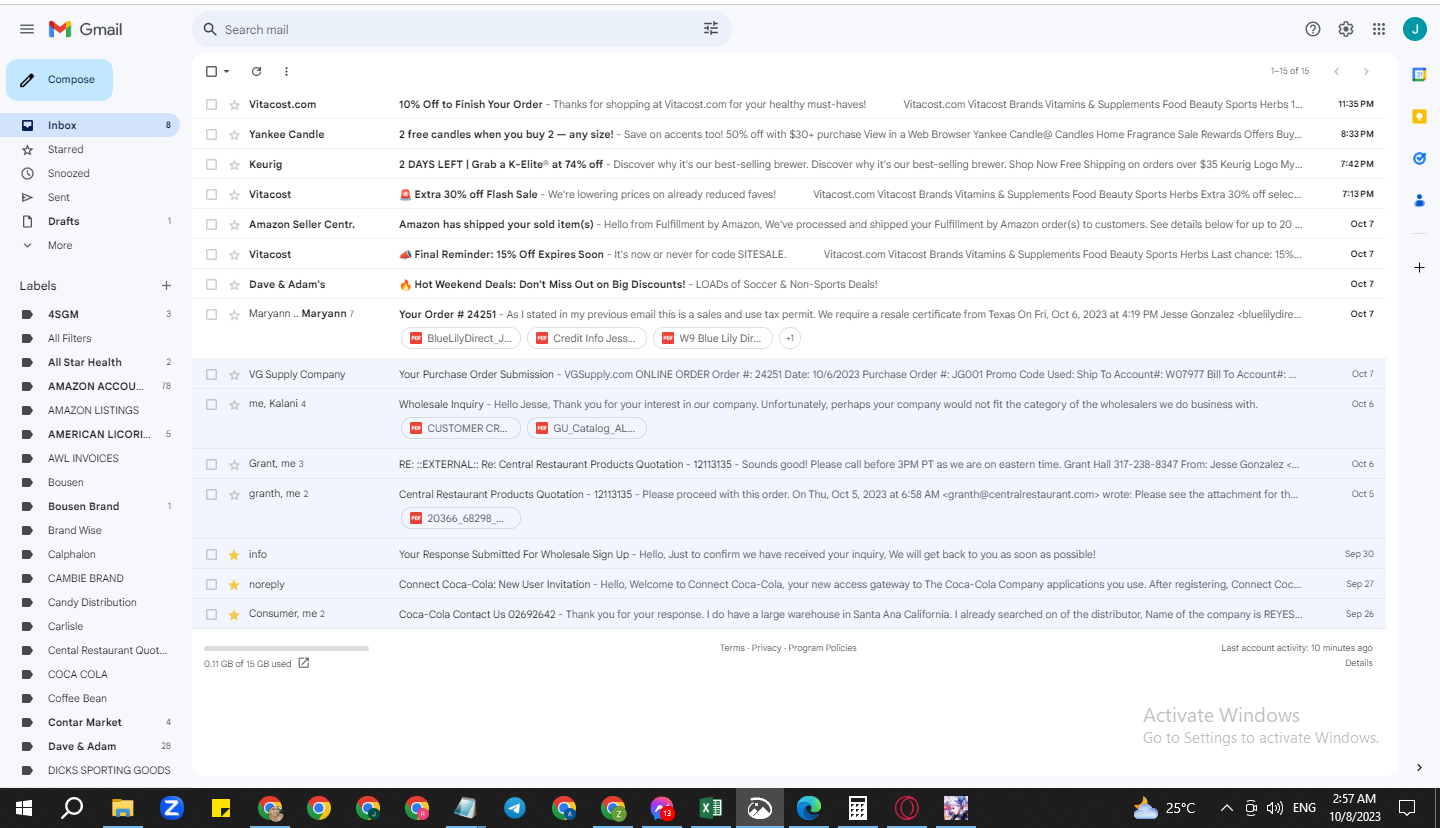The height and width of the screenshot is (828, 1440).
Task: Open Telegram from the taskbar
Action: coord(515,807)
